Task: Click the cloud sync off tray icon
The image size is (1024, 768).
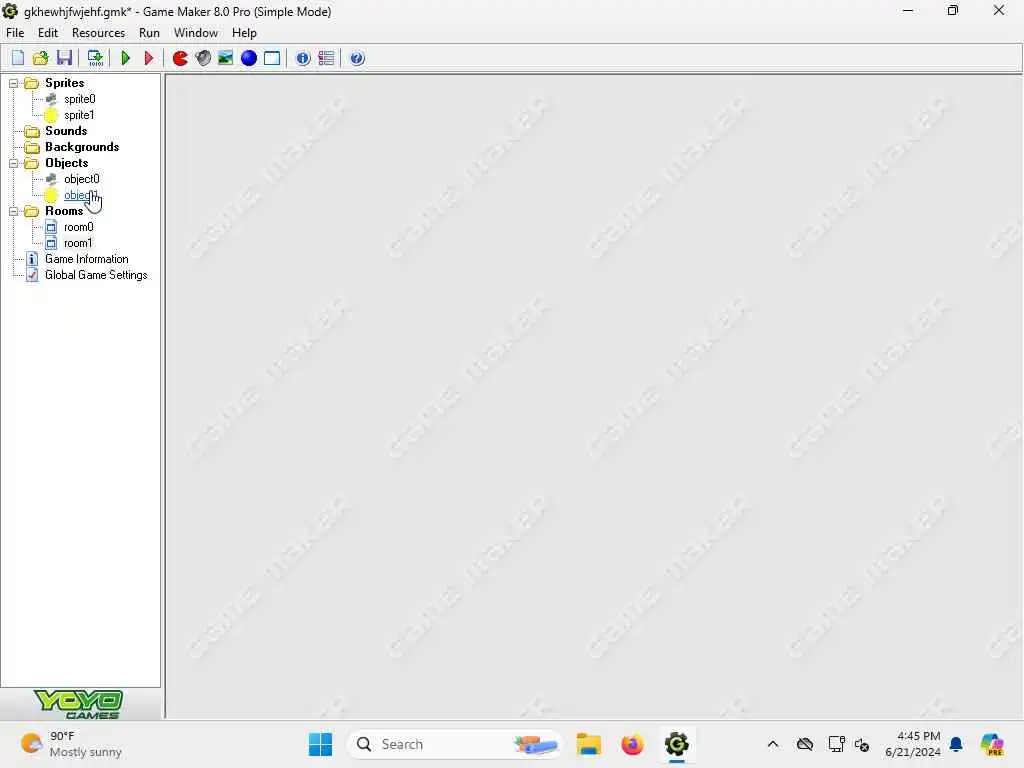Action: pyautogui.click(x=805, y=744)
